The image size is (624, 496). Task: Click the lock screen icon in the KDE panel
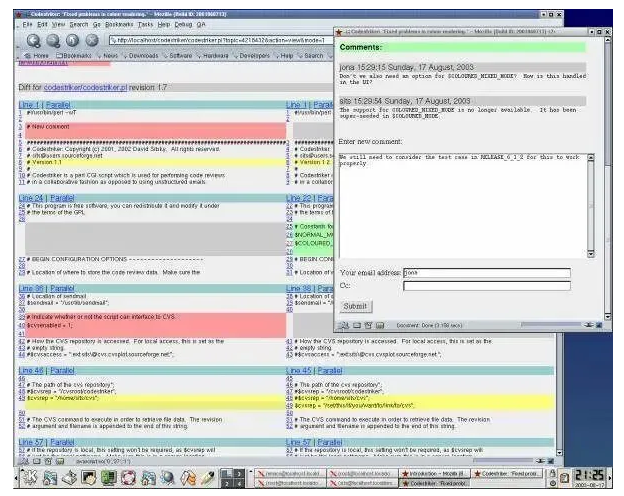[552, 473]
